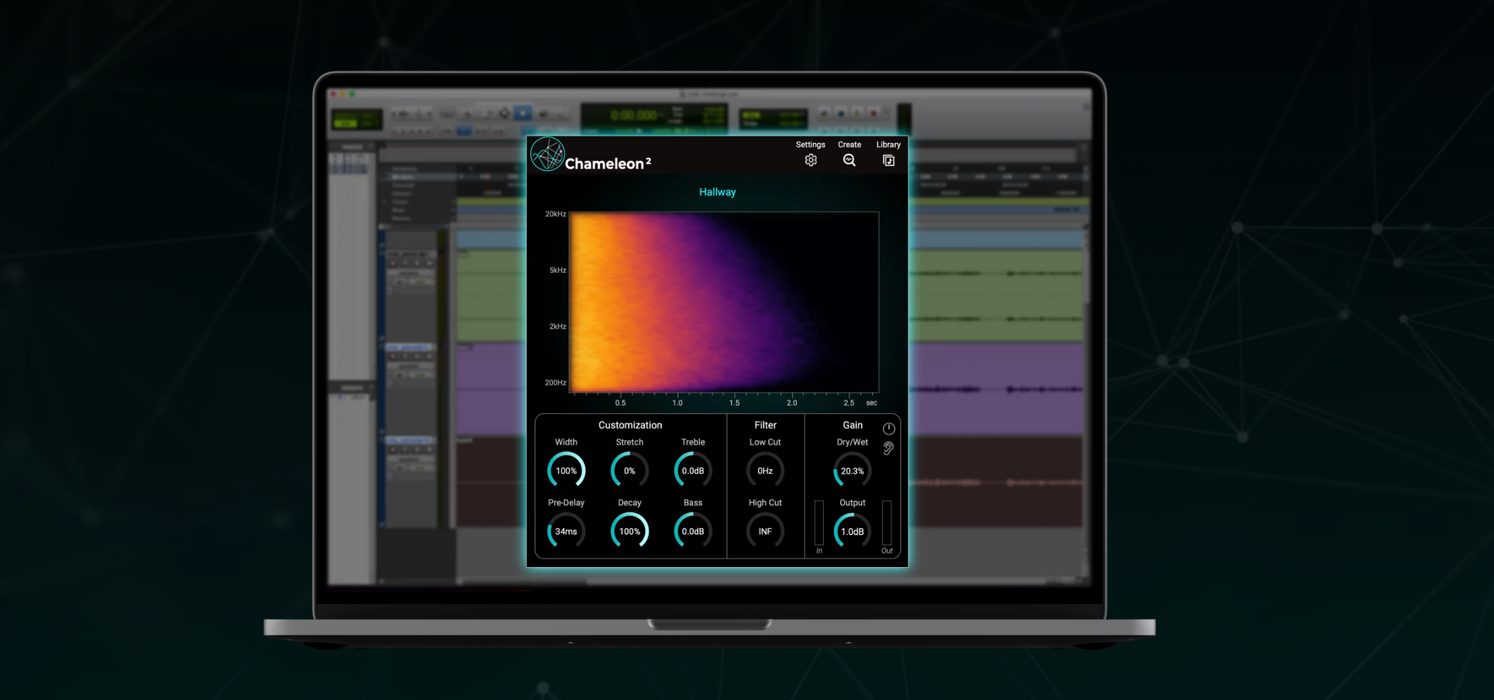The height and width of the screenshot is (700, 1494).
Task: Click the Customization section heading
Action: click(x=630, y=425)
